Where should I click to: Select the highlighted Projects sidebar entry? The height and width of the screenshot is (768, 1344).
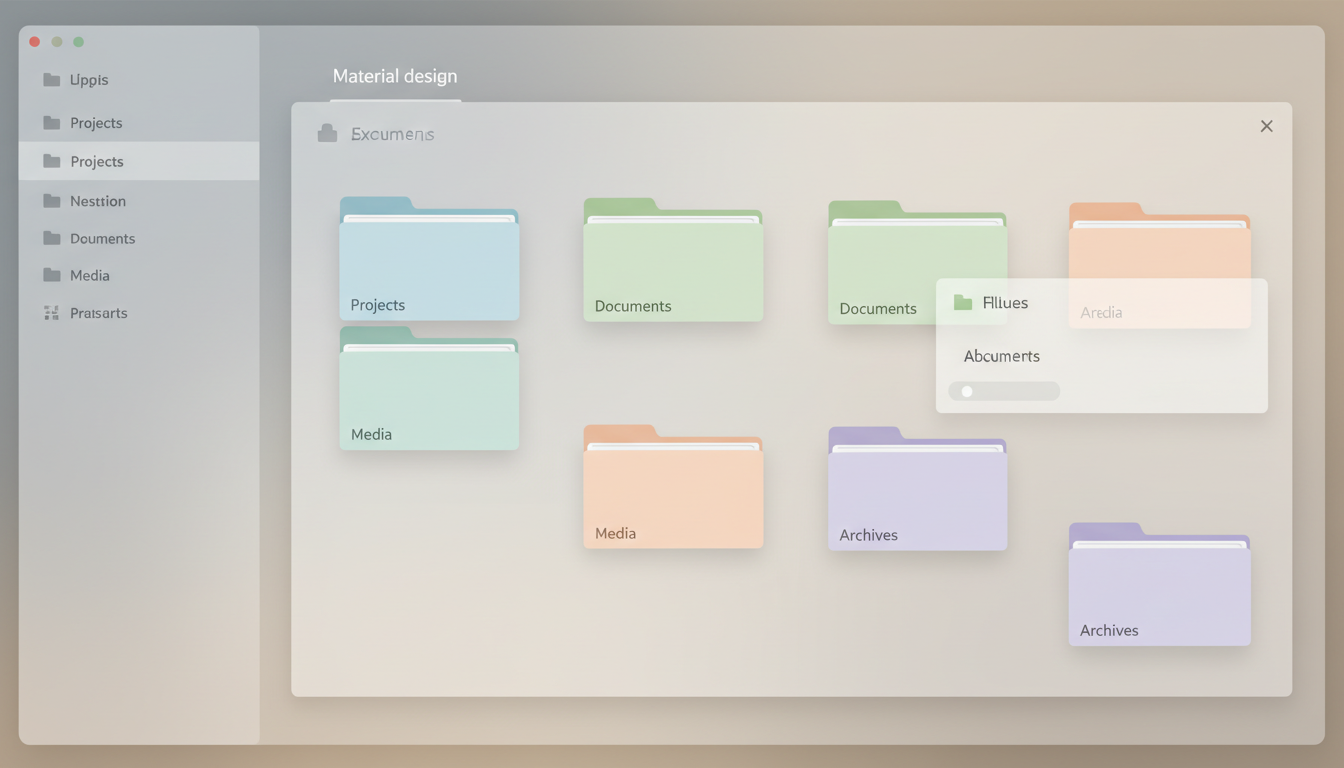coord(97,161)
